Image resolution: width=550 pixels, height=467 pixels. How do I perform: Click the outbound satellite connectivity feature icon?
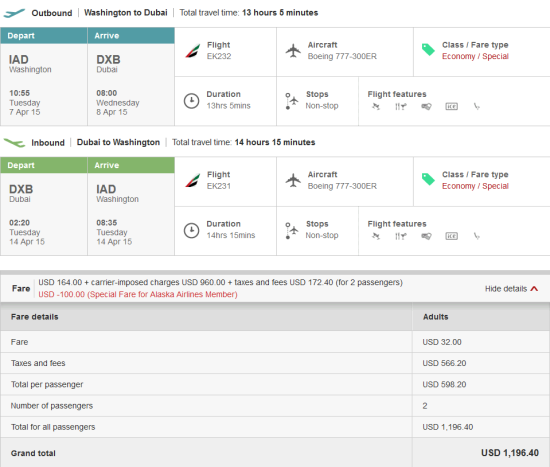376,106
